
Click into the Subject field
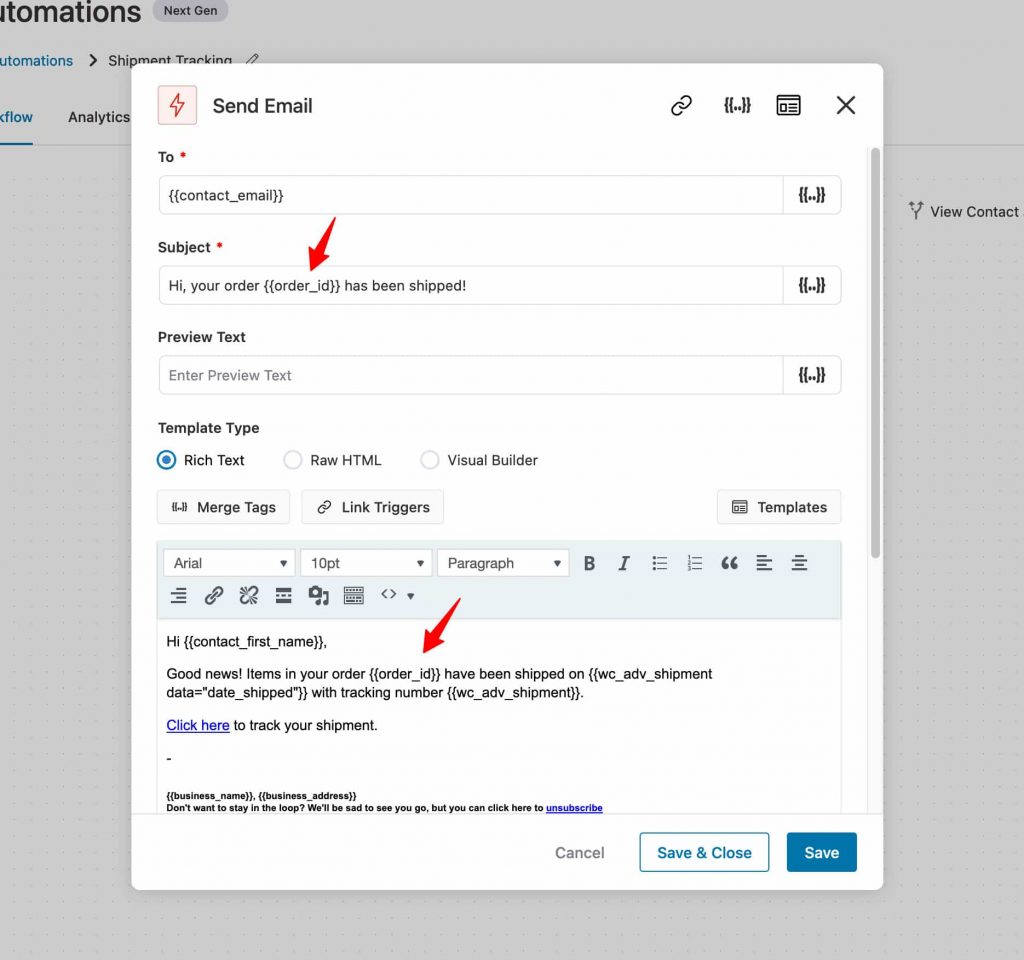tap(470, 285)
